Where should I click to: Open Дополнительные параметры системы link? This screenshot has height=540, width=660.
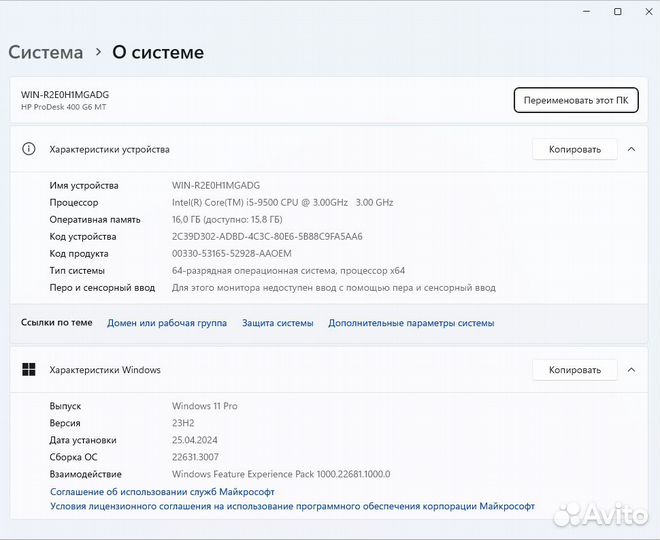(411, 323)
